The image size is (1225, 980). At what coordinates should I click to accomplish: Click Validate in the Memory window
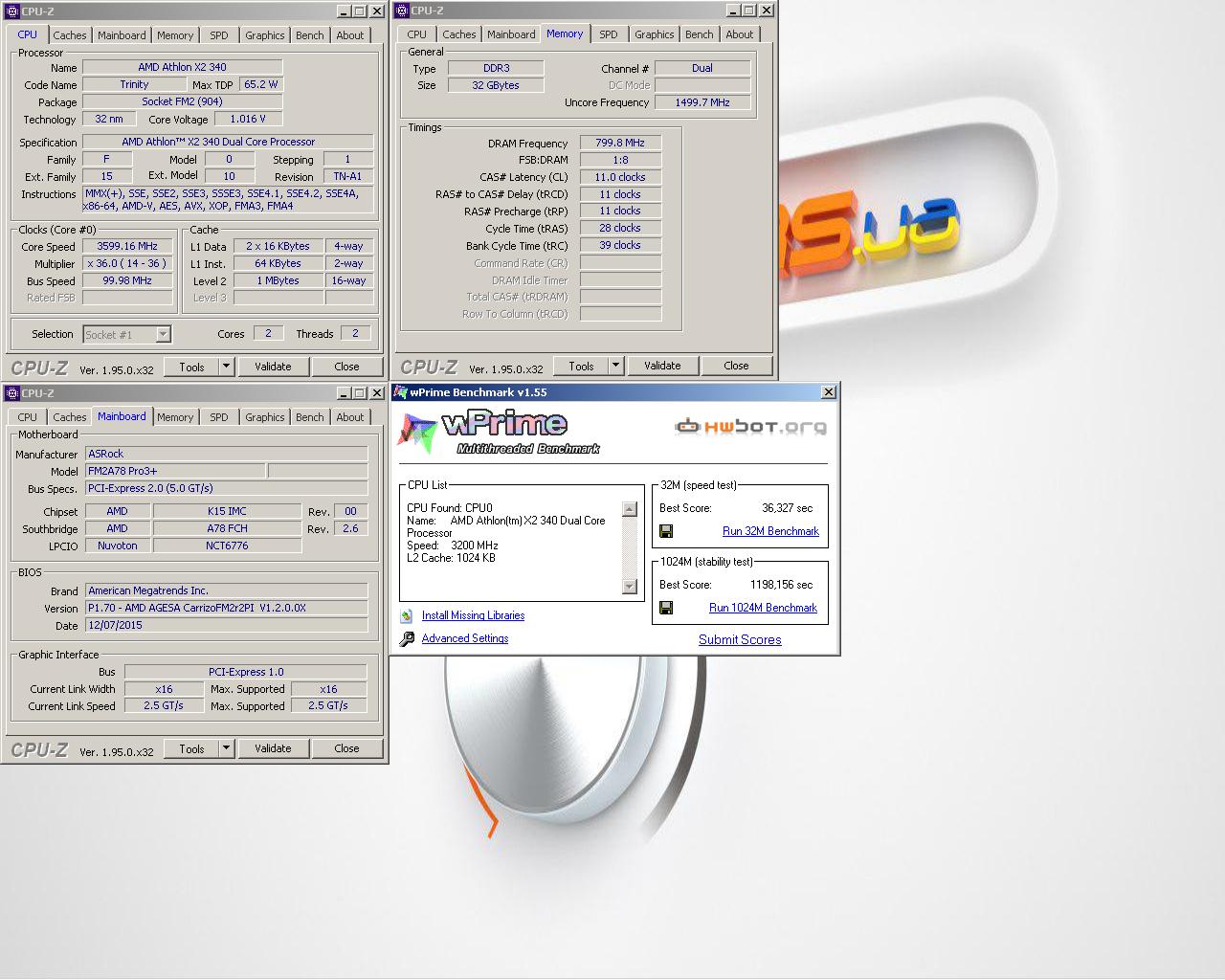(662, 366)
